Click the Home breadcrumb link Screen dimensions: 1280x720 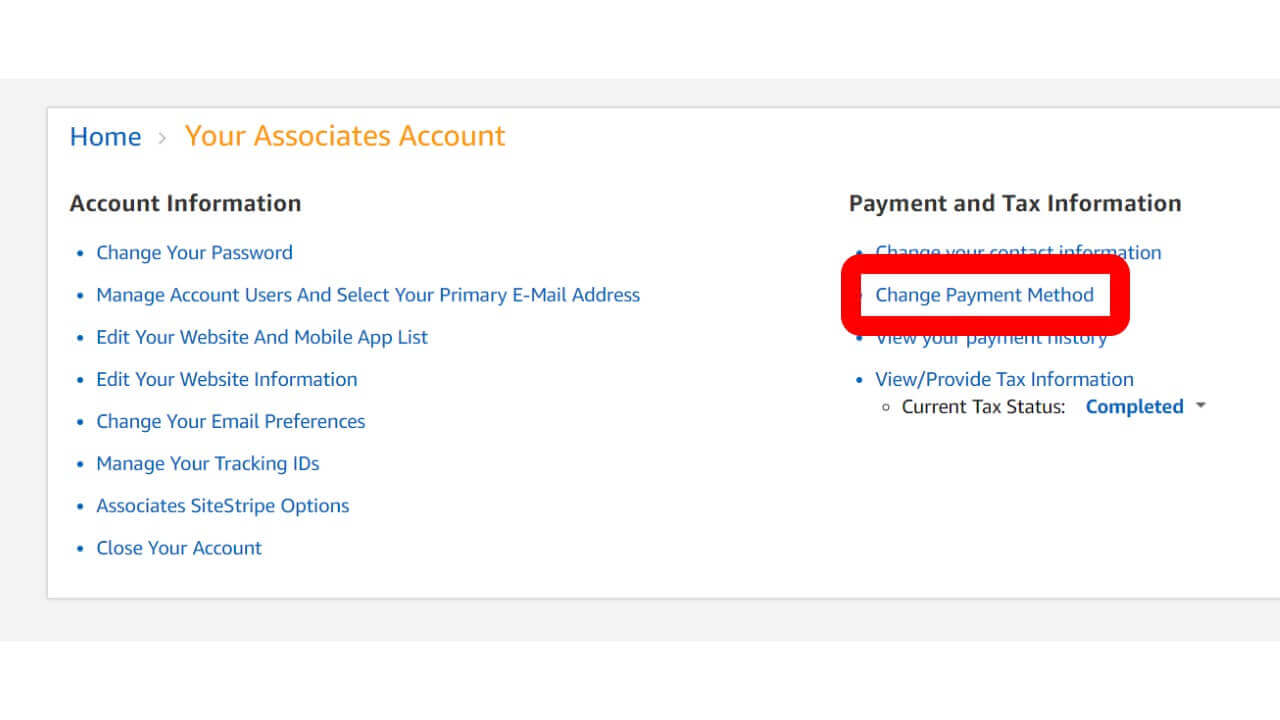click(x=105, y=137)
